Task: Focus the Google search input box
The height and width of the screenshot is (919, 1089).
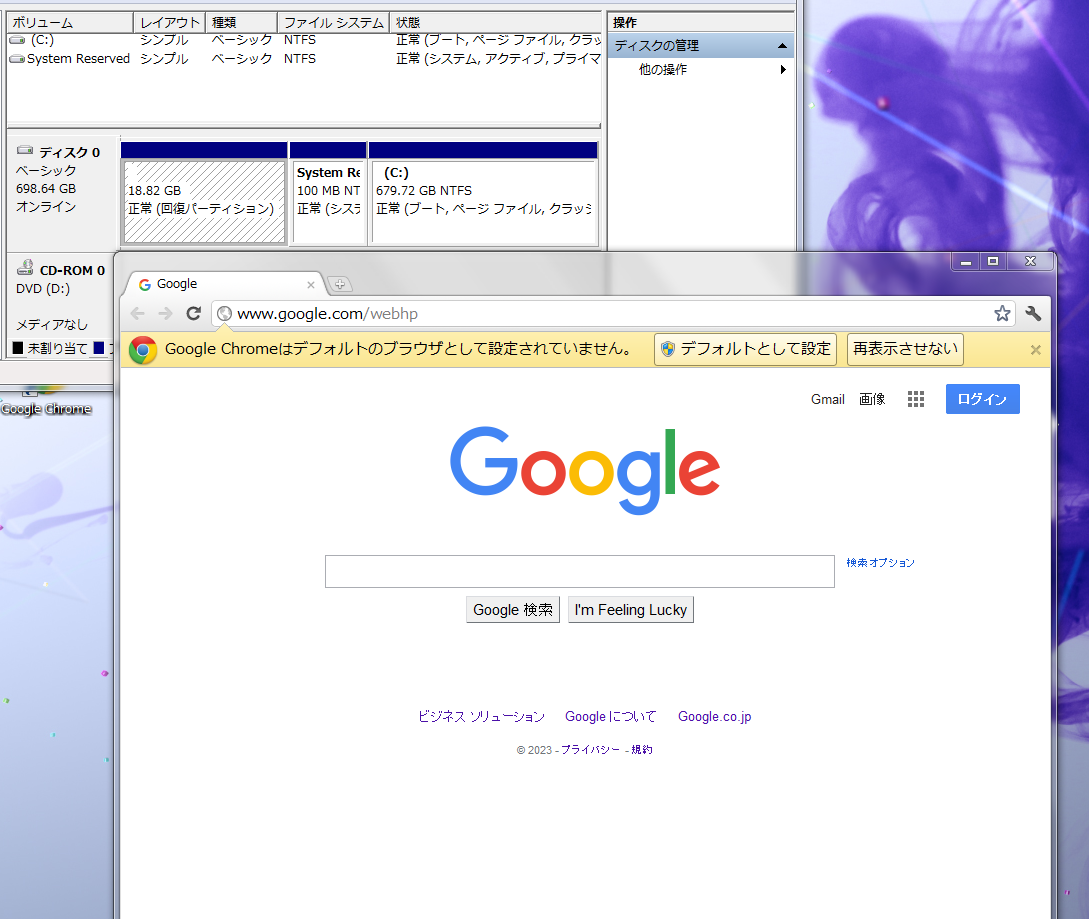Action: (x=580, y=572)
